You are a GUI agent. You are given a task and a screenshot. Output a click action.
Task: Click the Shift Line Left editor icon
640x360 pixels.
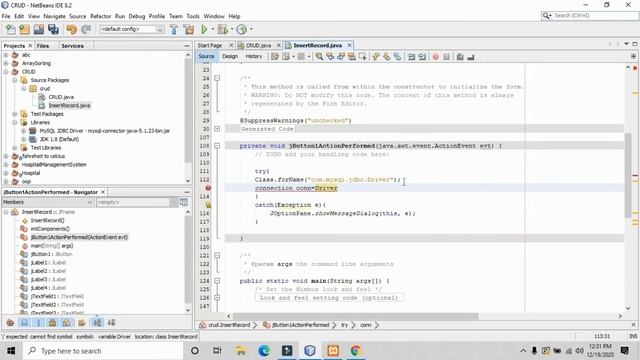tap(411, 57)
